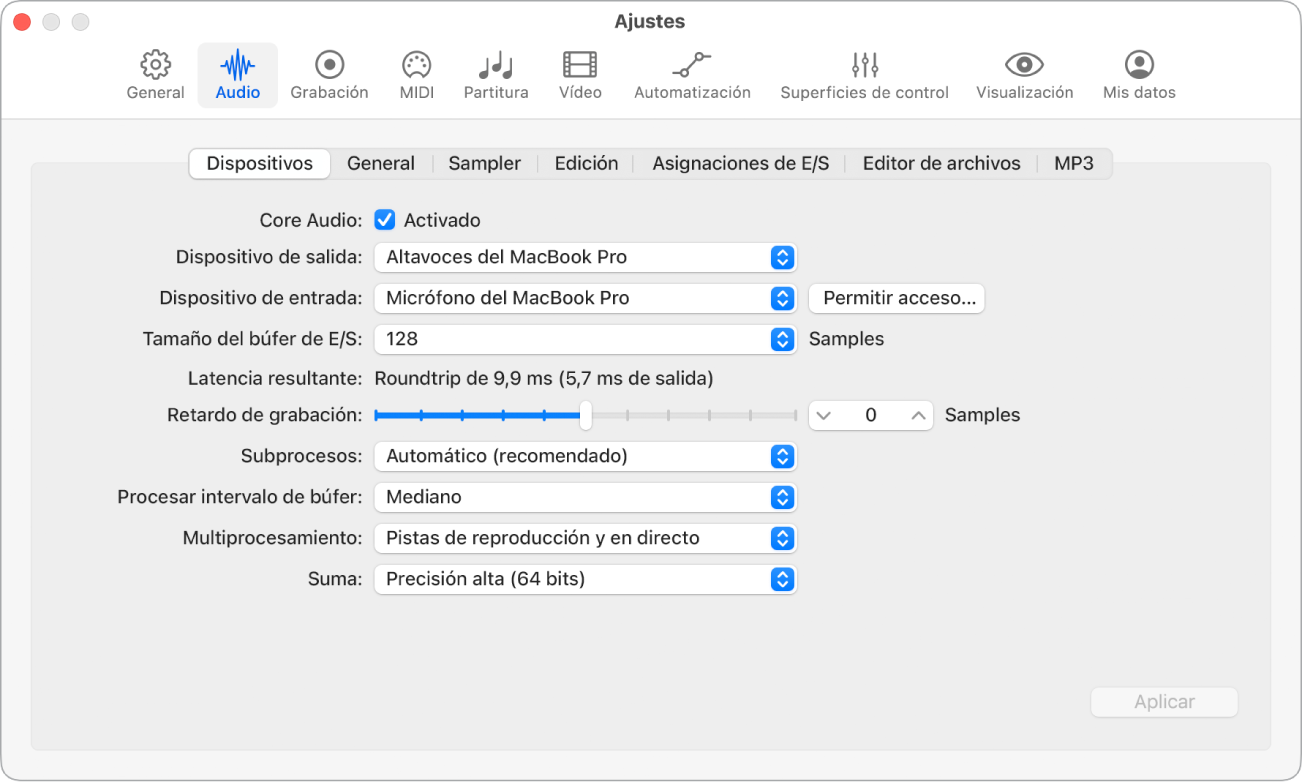The height and width of the screenshot is (782, 1303).
Task: Open the Visualización settings icon
Action: (1023, 74)
